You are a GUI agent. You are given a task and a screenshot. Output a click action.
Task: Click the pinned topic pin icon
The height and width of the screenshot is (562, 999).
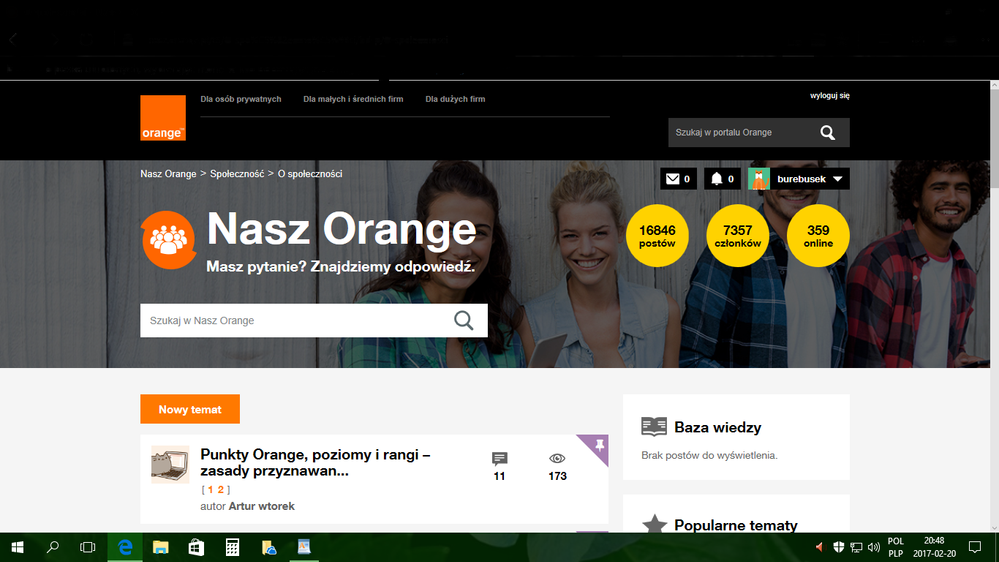(599, 445)
